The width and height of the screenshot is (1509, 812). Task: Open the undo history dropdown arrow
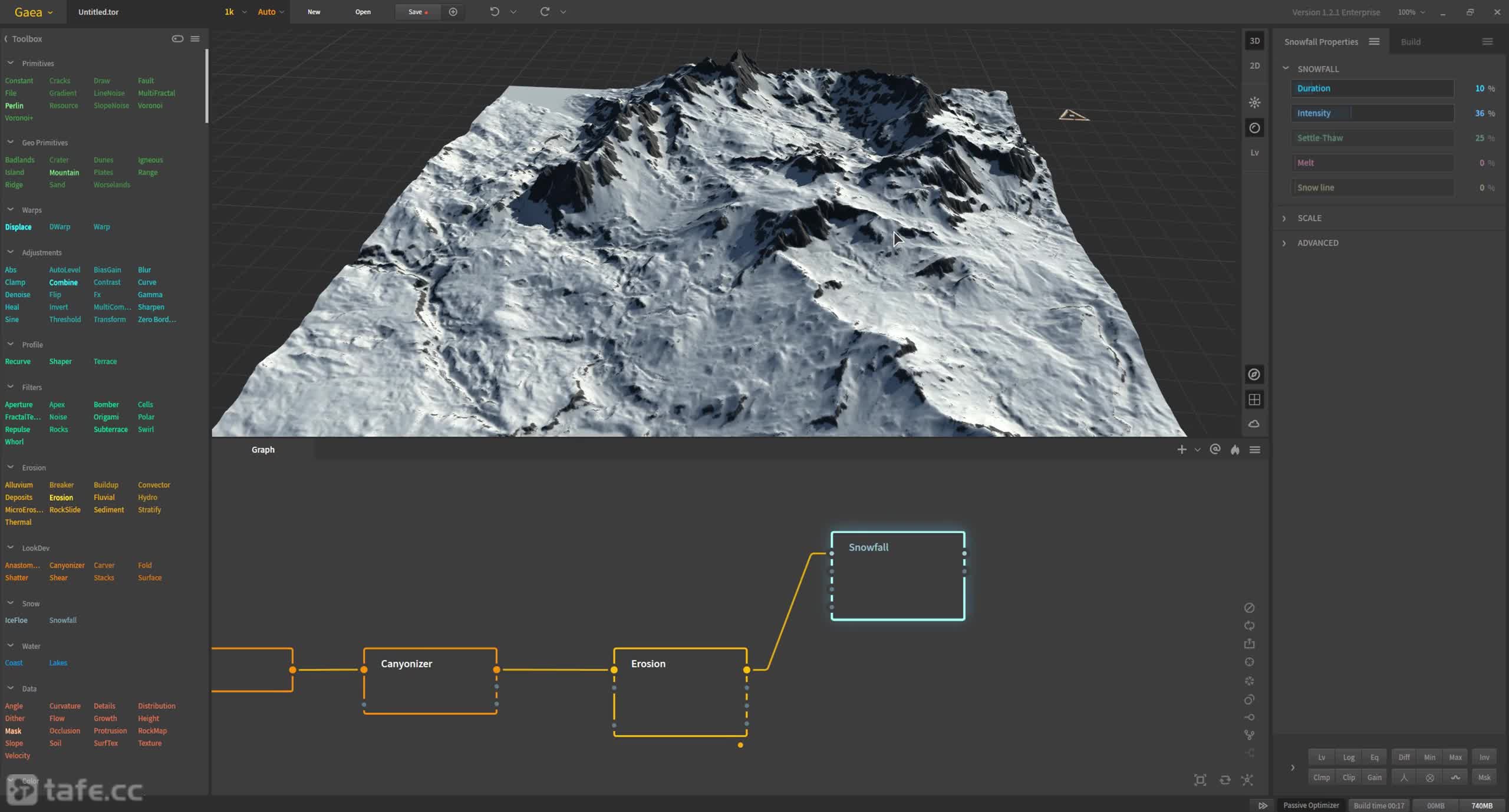[x=513, y=12]
